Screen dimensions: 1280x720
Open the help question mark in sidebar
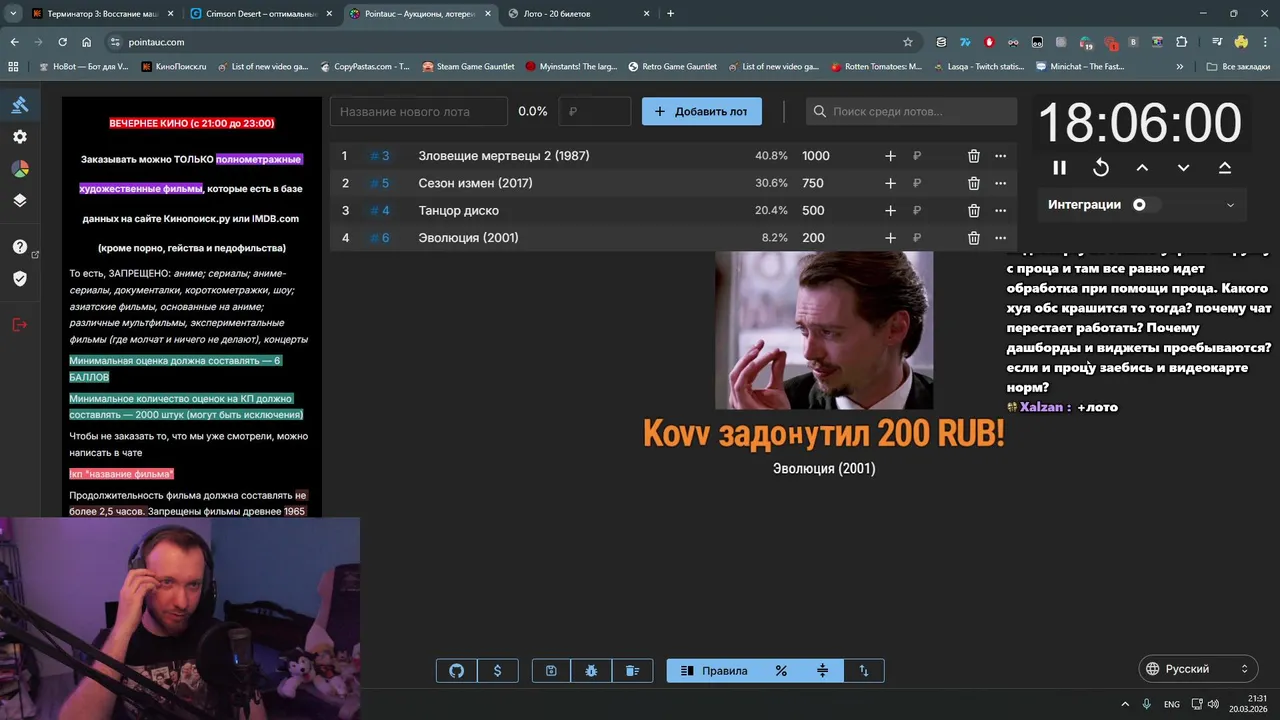pos(20,247)
